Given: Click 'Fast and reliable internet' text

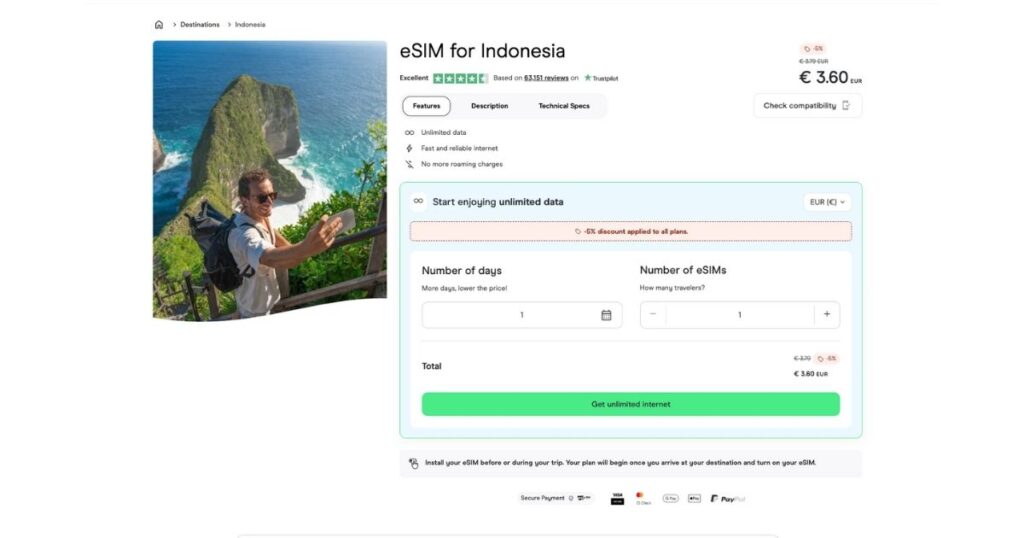Looking at the screenshot, I should [459, 148].
